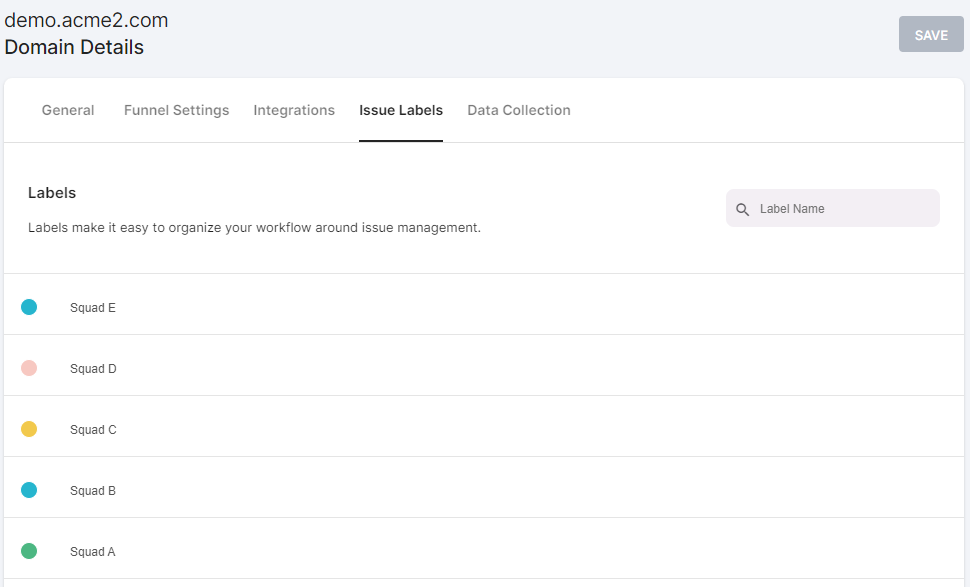Click the Squad E cyan color dot
The image size is (970, 587).
click(x=29, y=307)
